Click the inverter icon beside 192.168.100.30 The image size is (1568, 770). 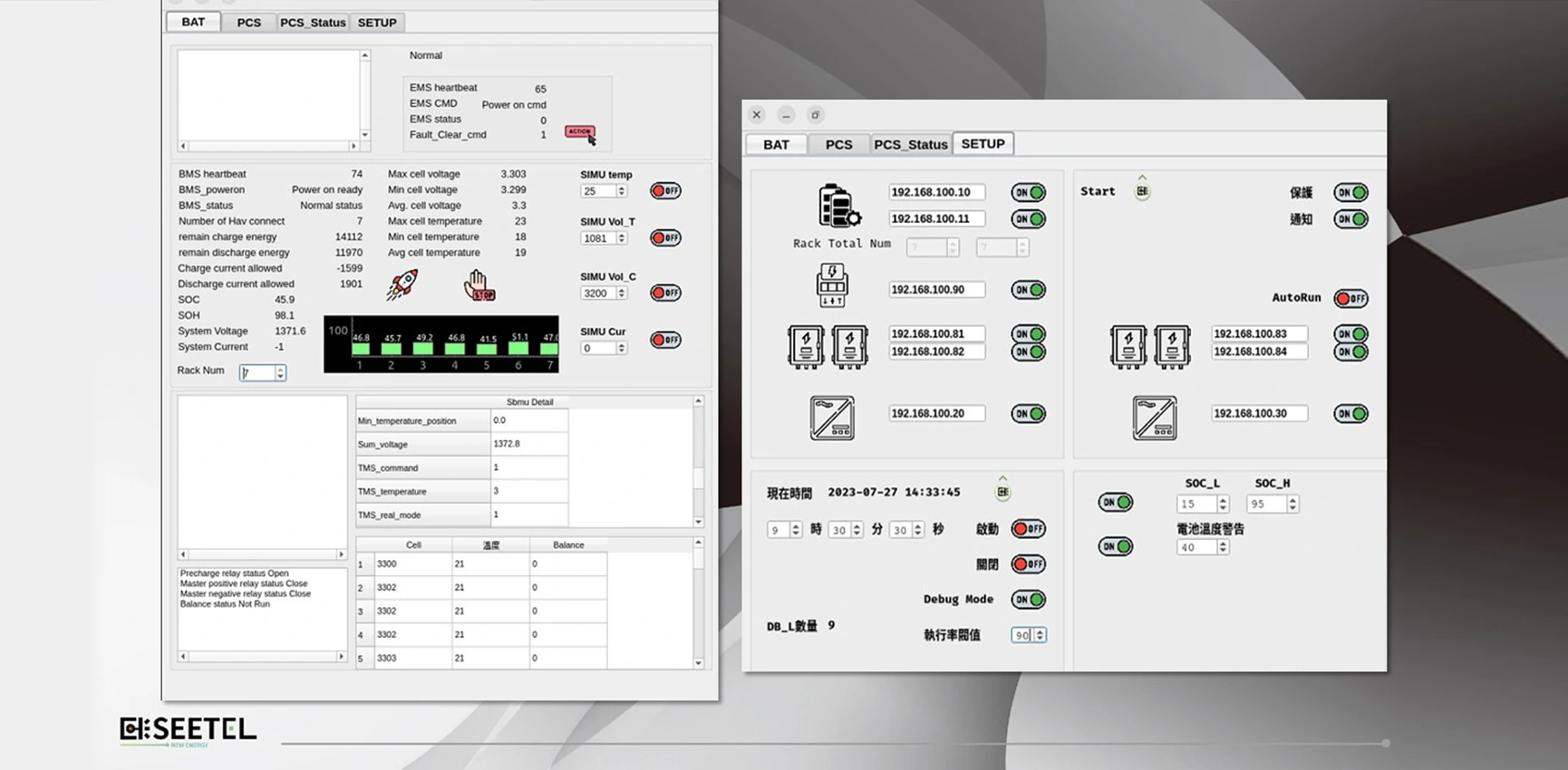tap(1155, 418)
